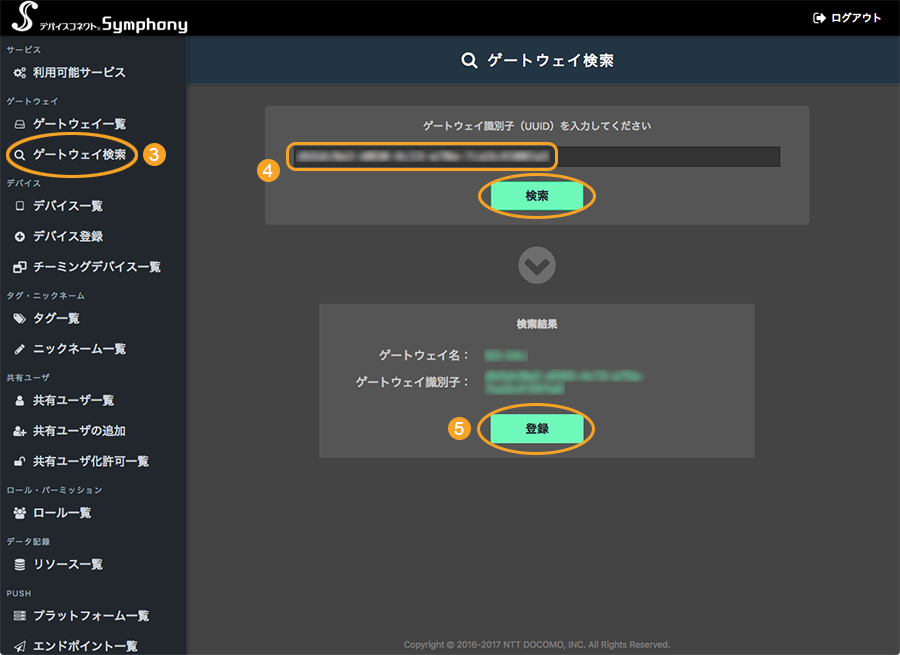Click the plus icon beside デバイス登録
900x655 pixels.
(20, 237)
